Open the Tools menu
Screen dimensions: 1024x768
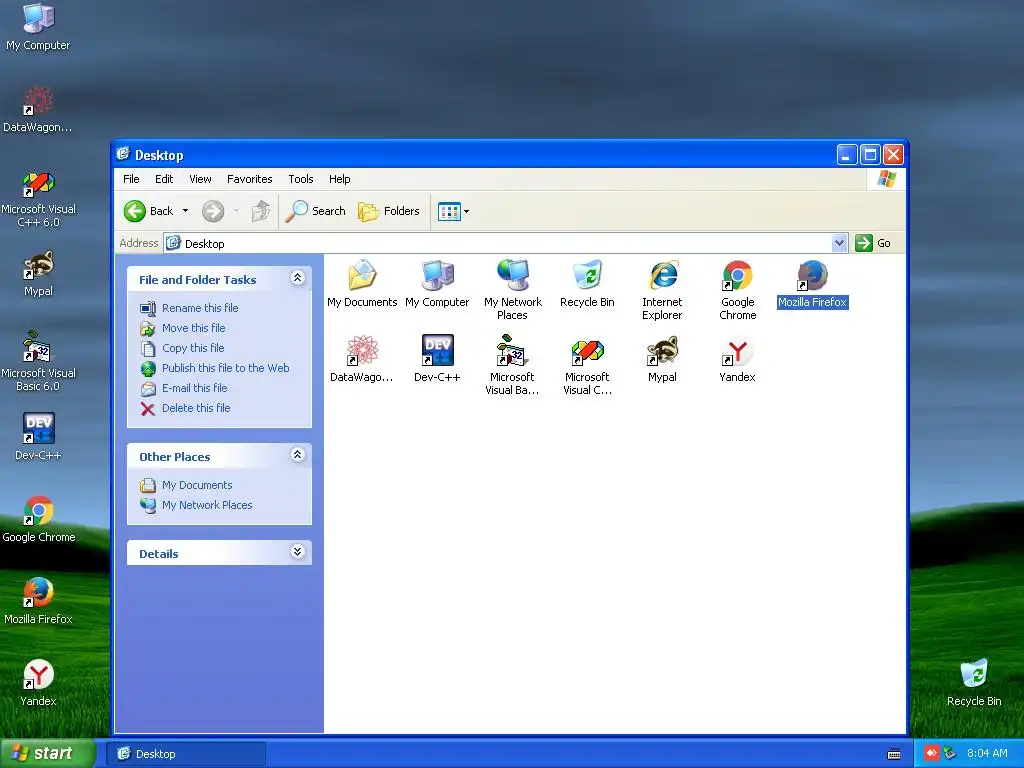[x=301, y=179]
